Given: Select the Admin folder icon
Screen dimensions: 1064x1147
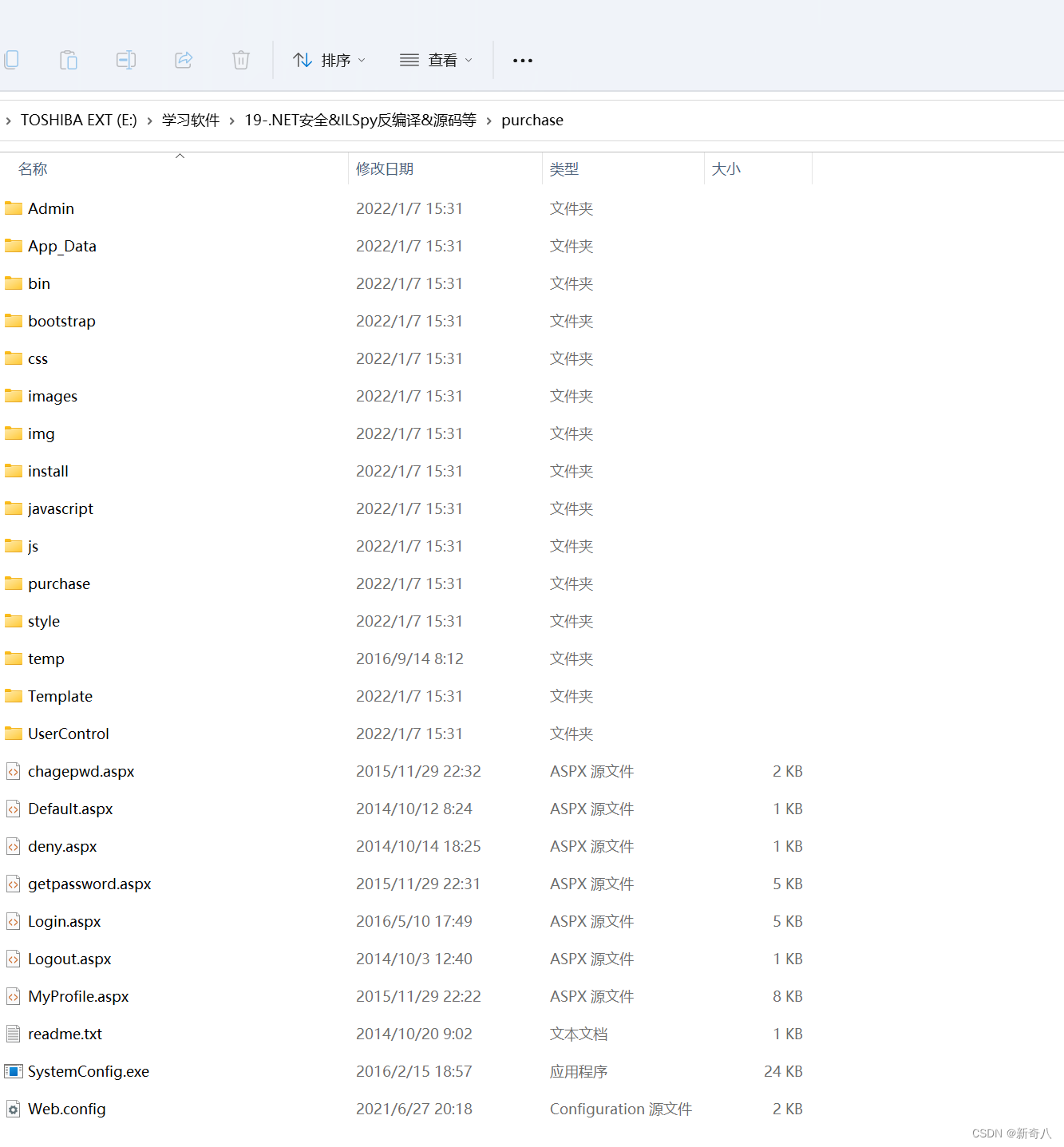Looking at the screenshot, I should [14, 208].
